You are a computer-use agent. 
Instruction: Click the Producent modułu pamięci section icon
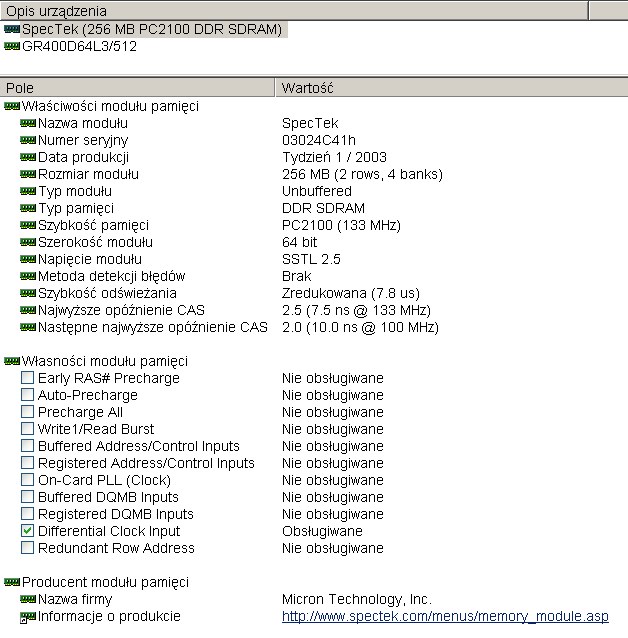[12, 583]
